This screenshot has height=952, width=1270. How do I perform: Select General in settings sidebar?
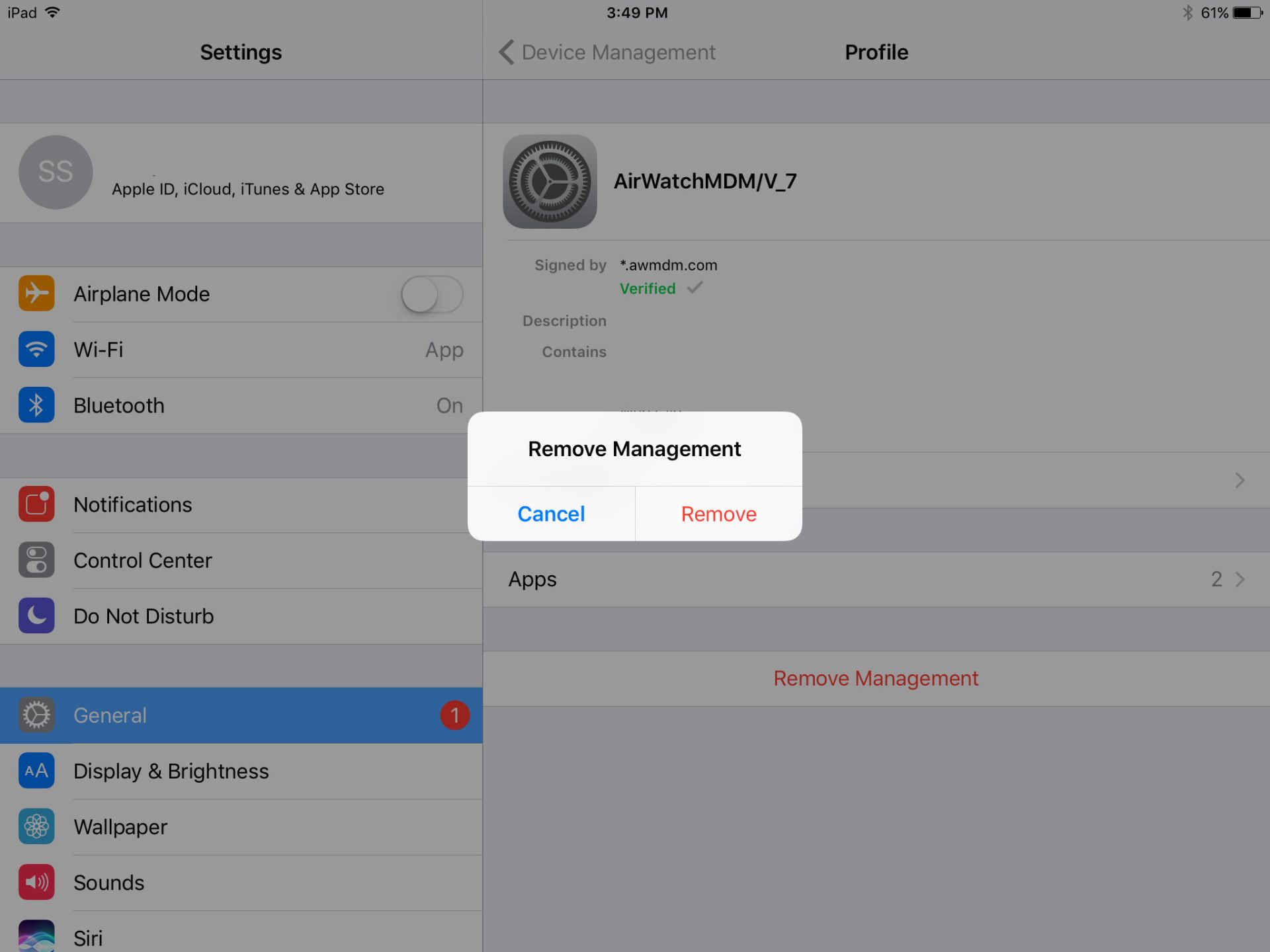click(241, 715)
